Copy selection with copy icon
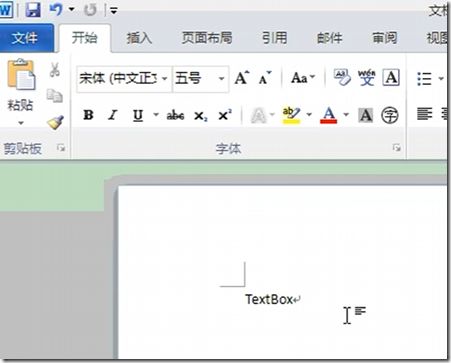The image size is (451, 363). click(54, 96)
